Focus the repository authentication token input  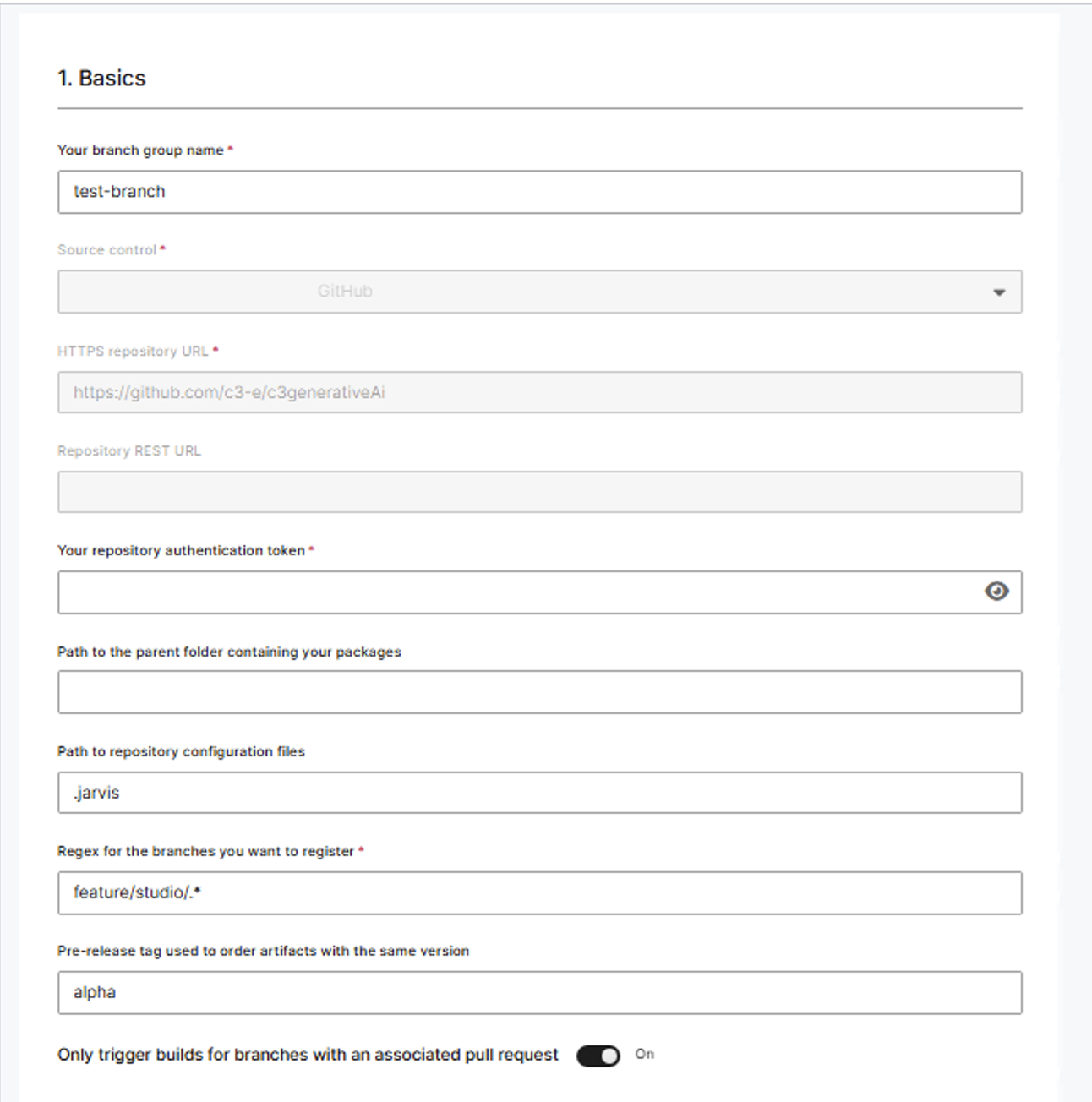[516, 592]
